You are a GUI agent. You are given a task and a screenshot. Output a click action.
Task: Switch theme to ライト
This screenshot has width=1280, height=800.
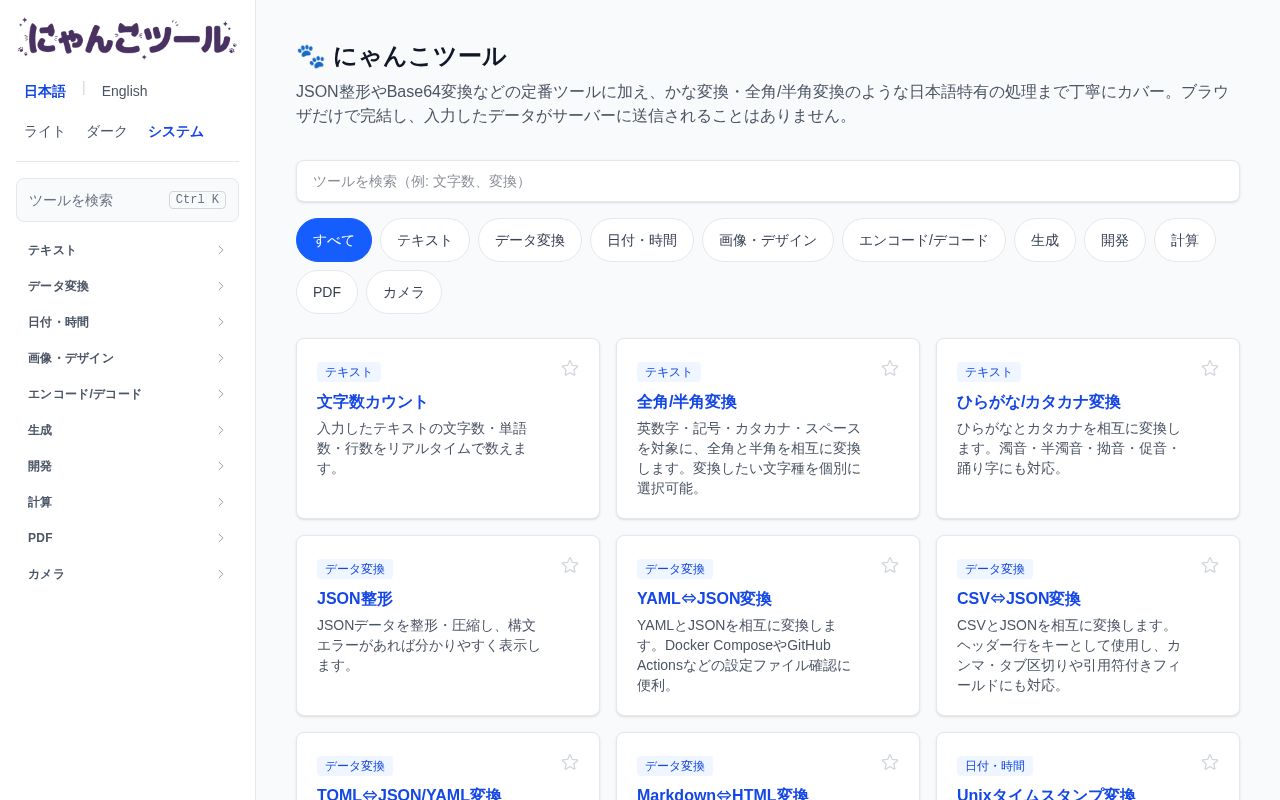click(45, 131)
